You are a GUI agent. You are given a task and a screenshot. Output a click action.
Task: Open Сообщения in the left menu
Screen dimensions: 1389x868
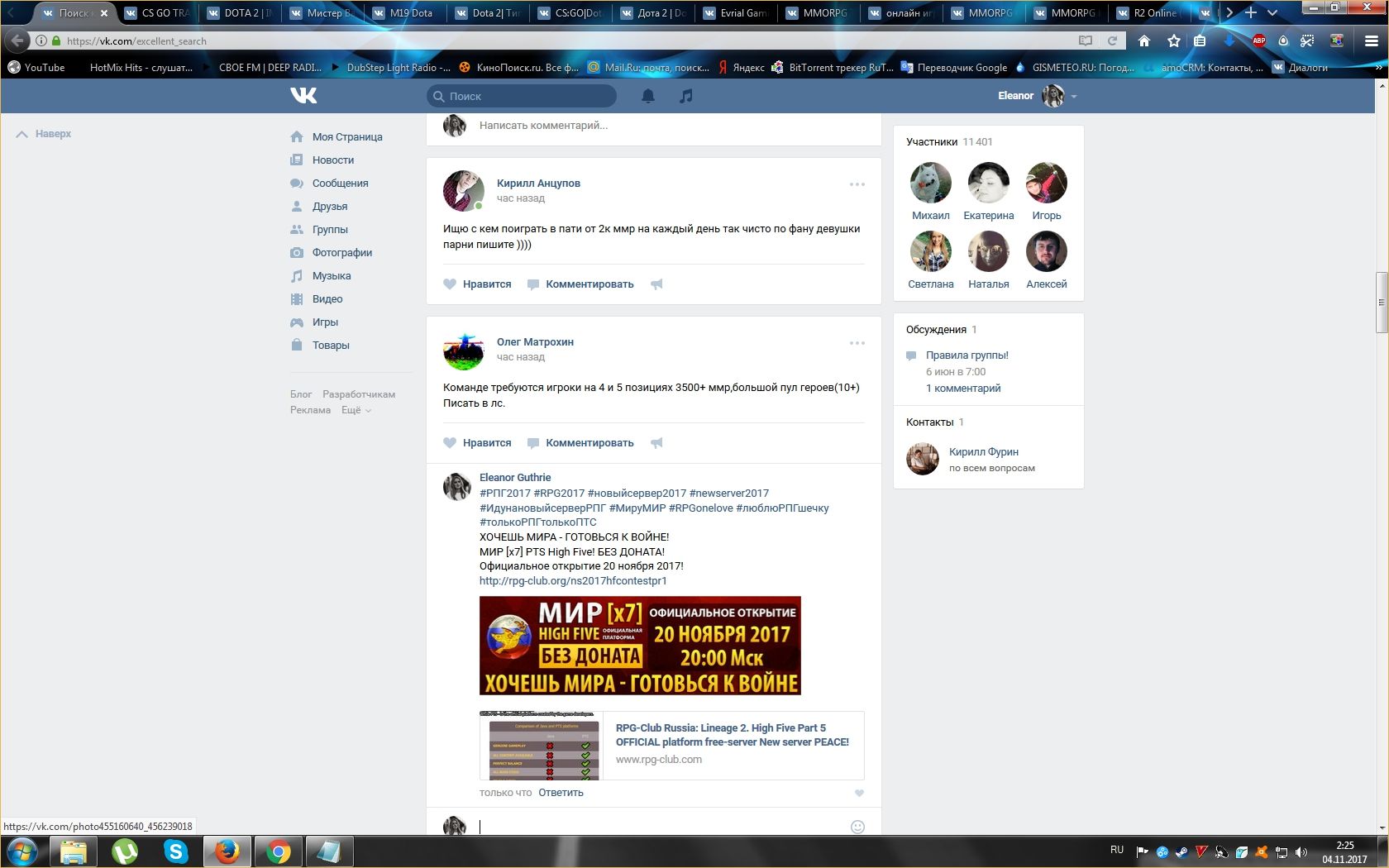pos(340,184)
